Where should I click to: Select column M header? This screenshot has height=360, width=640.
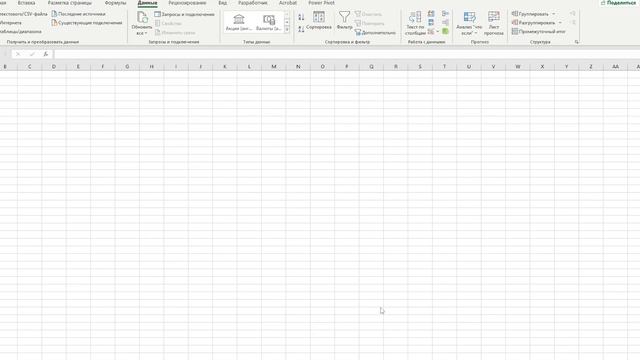(273, 67)
